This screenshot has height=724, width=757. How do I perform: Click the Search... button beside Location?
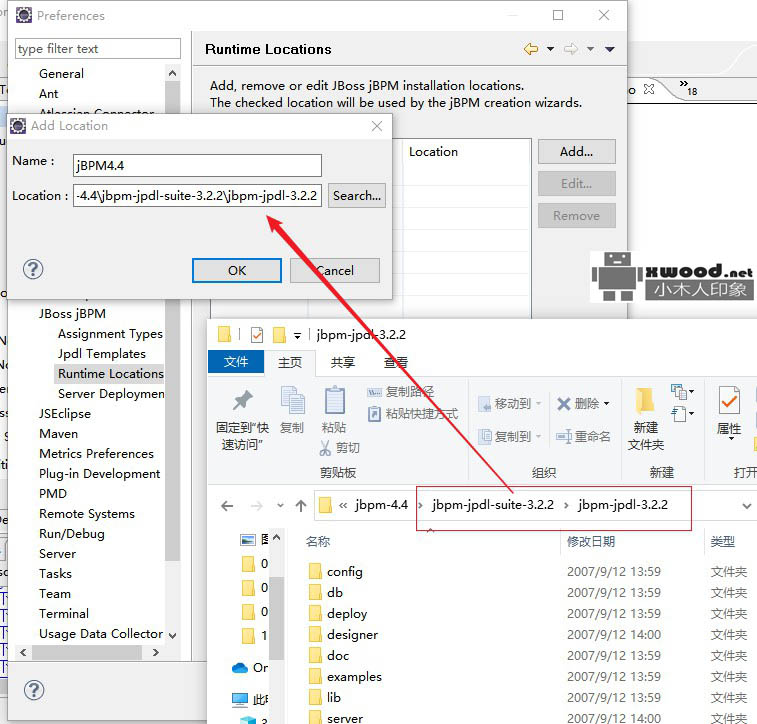click(x=357, y=196)
